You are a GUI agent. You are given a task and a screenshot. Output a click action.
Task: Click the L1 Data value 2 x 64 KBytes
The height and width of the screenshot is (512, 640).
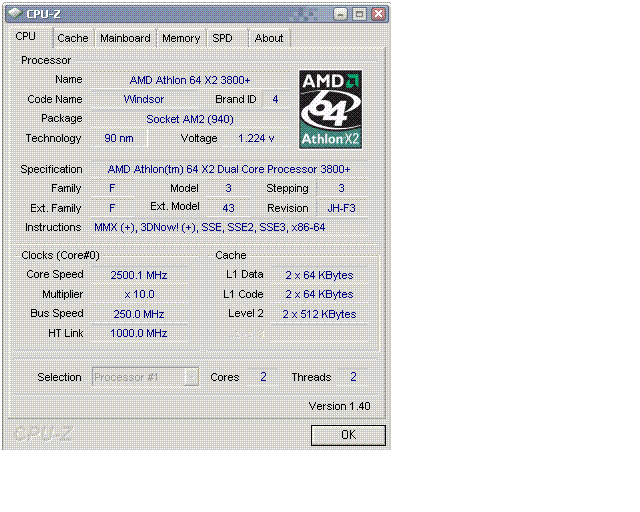(x=319, y=275)
